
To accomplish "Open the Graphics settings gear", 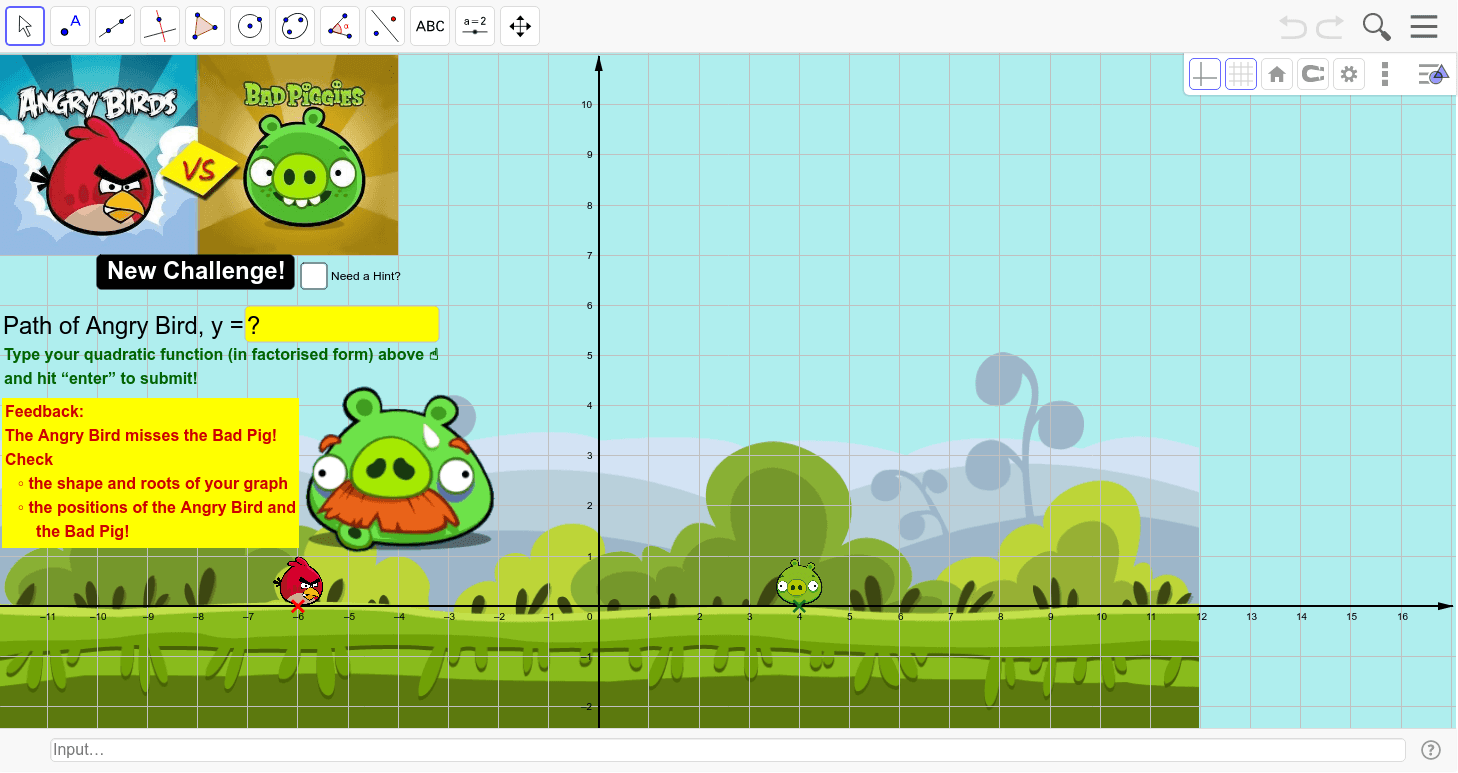I will (x=1349, y=74).
